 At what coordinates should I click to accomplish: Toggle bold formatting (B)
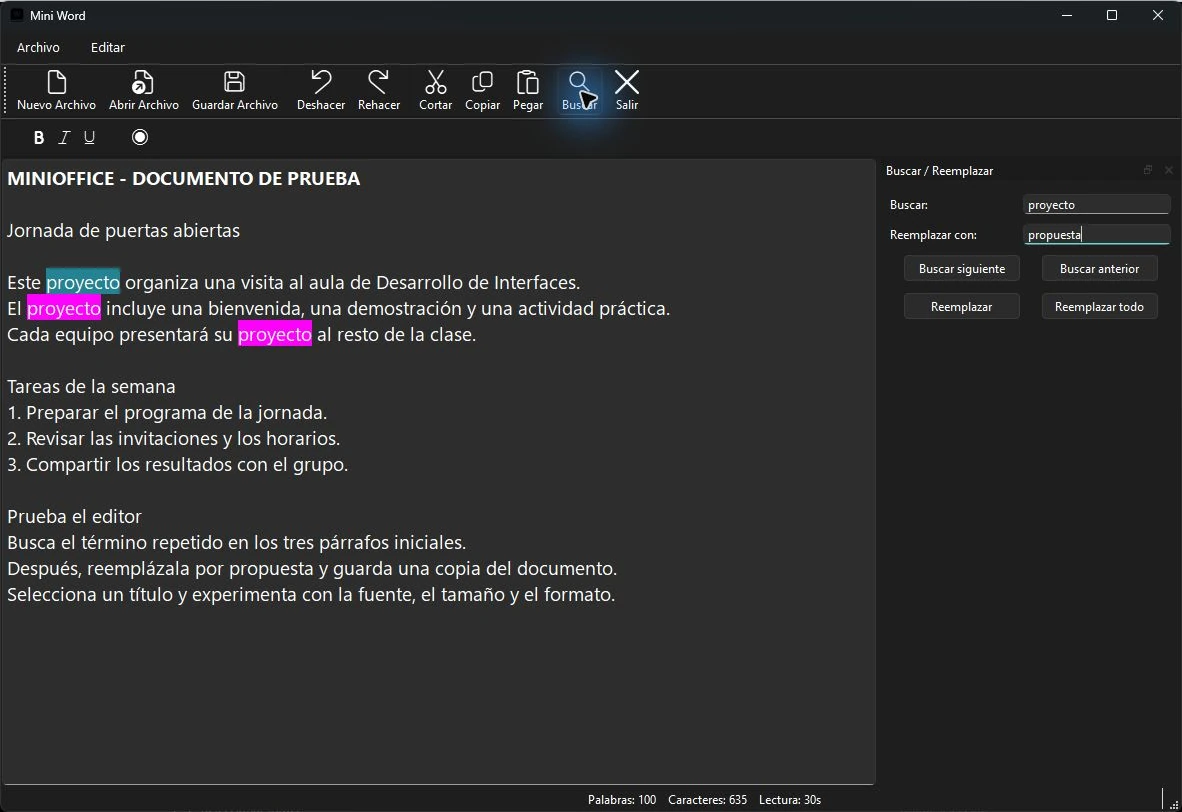[x=39, y=137]
